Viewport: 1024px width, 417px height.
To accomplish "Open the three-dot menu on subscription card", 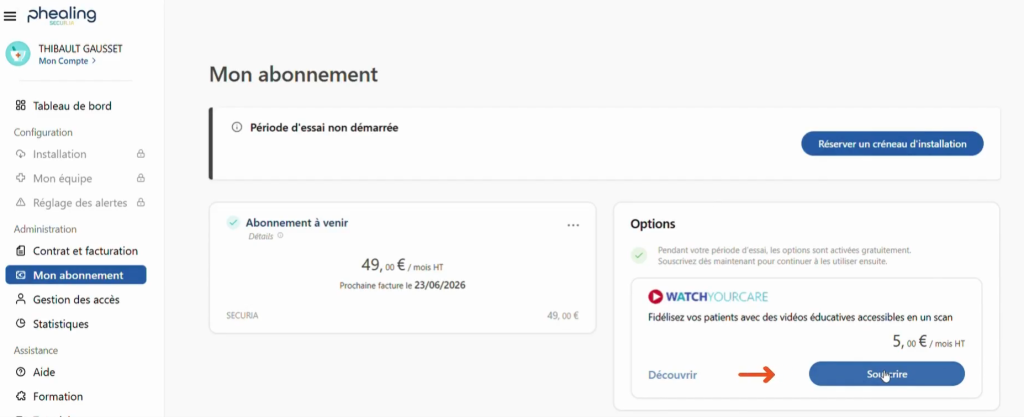I will [x=573, y=225].
